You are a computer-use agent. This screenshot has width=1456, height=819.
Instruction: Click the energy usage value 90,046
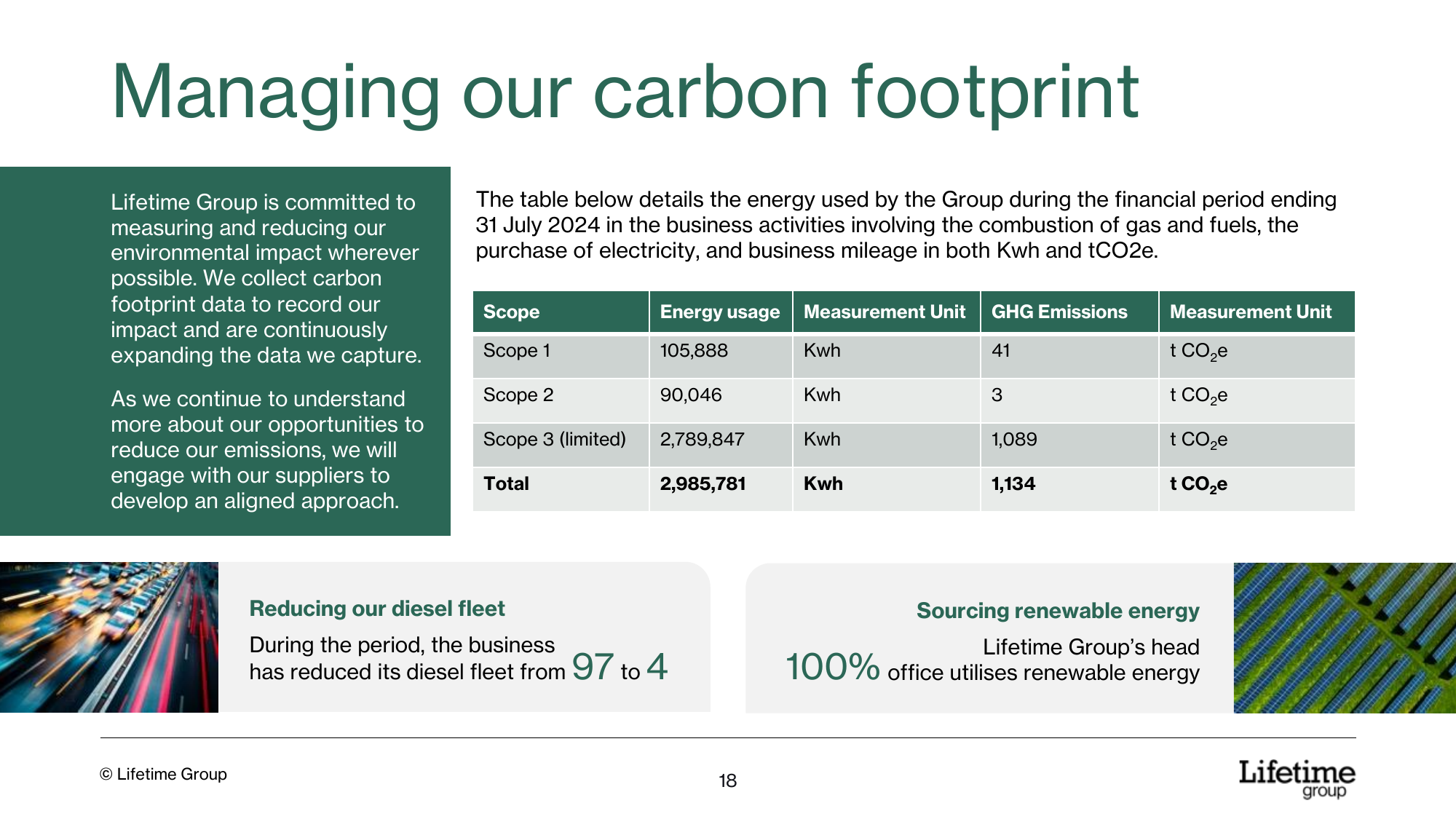point(691,395)
